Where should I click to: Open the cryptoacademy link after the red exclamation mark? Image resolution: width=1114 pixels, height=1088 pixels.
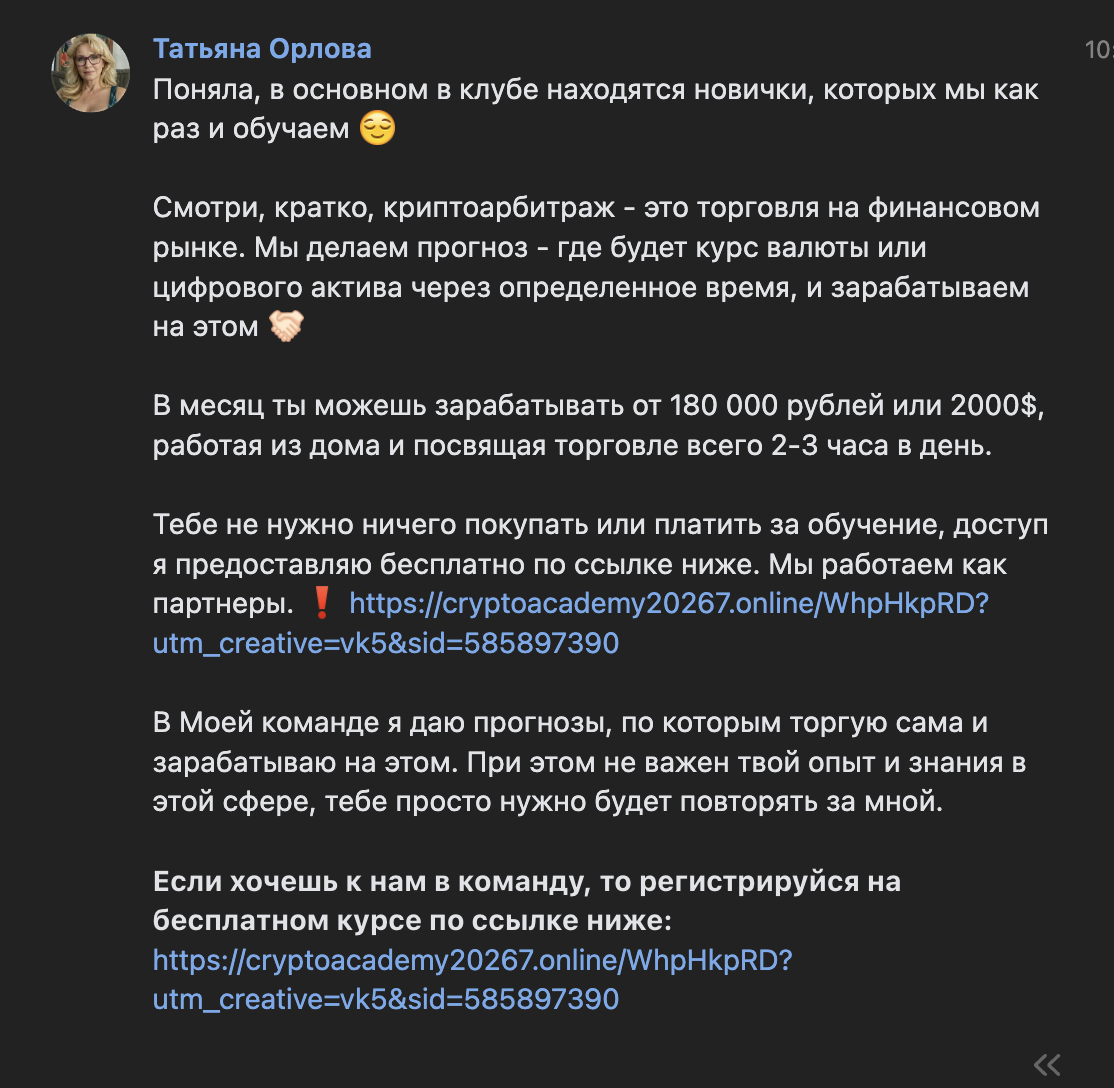pyautogui.click(x=668, y=605)
